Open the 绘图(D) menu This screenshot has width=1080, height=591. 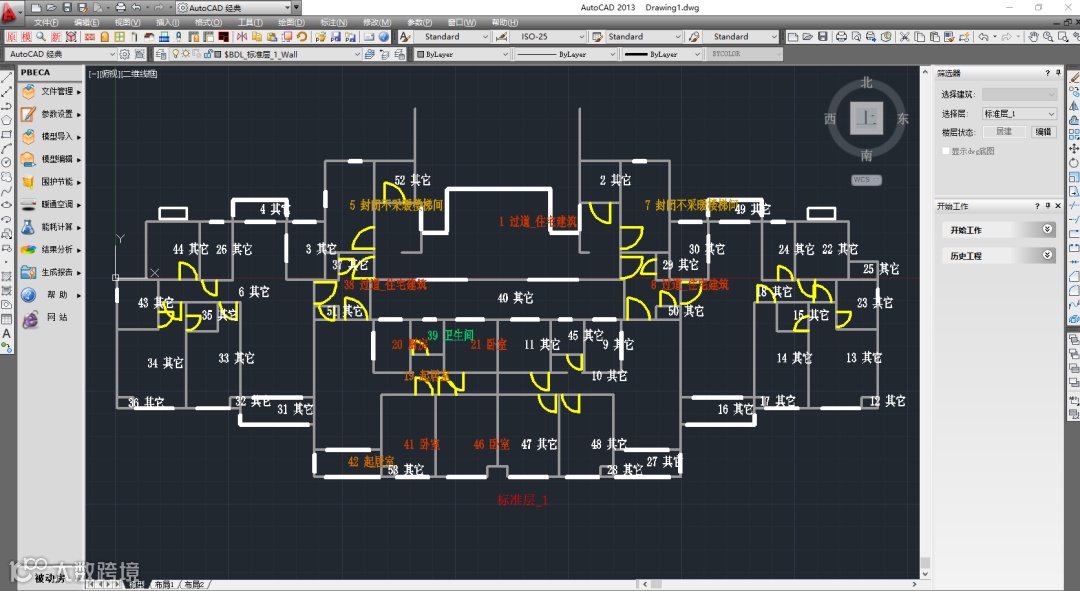pos(291,23)
